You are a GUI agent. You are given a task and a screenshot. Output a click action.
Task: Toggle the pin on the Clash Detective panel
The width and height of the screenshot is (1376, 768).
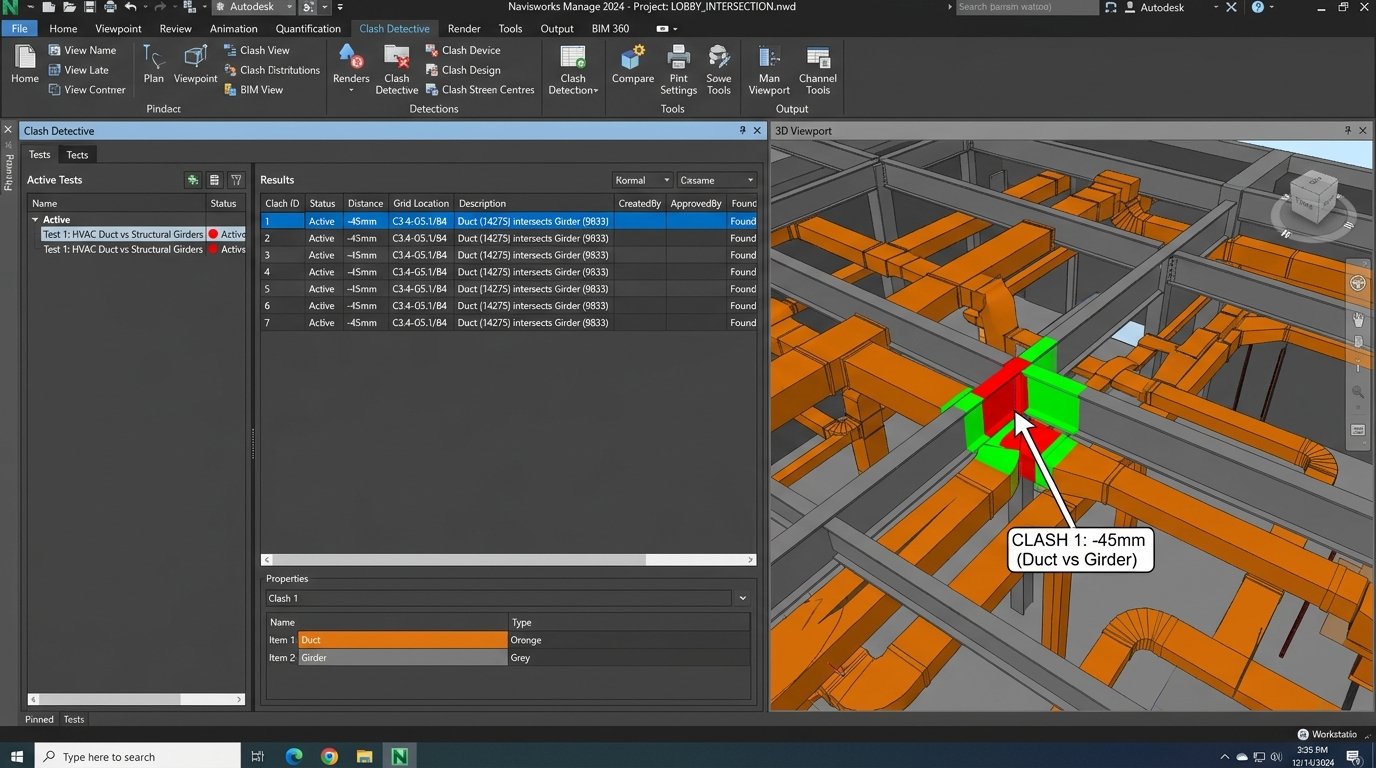coord(743,130)
